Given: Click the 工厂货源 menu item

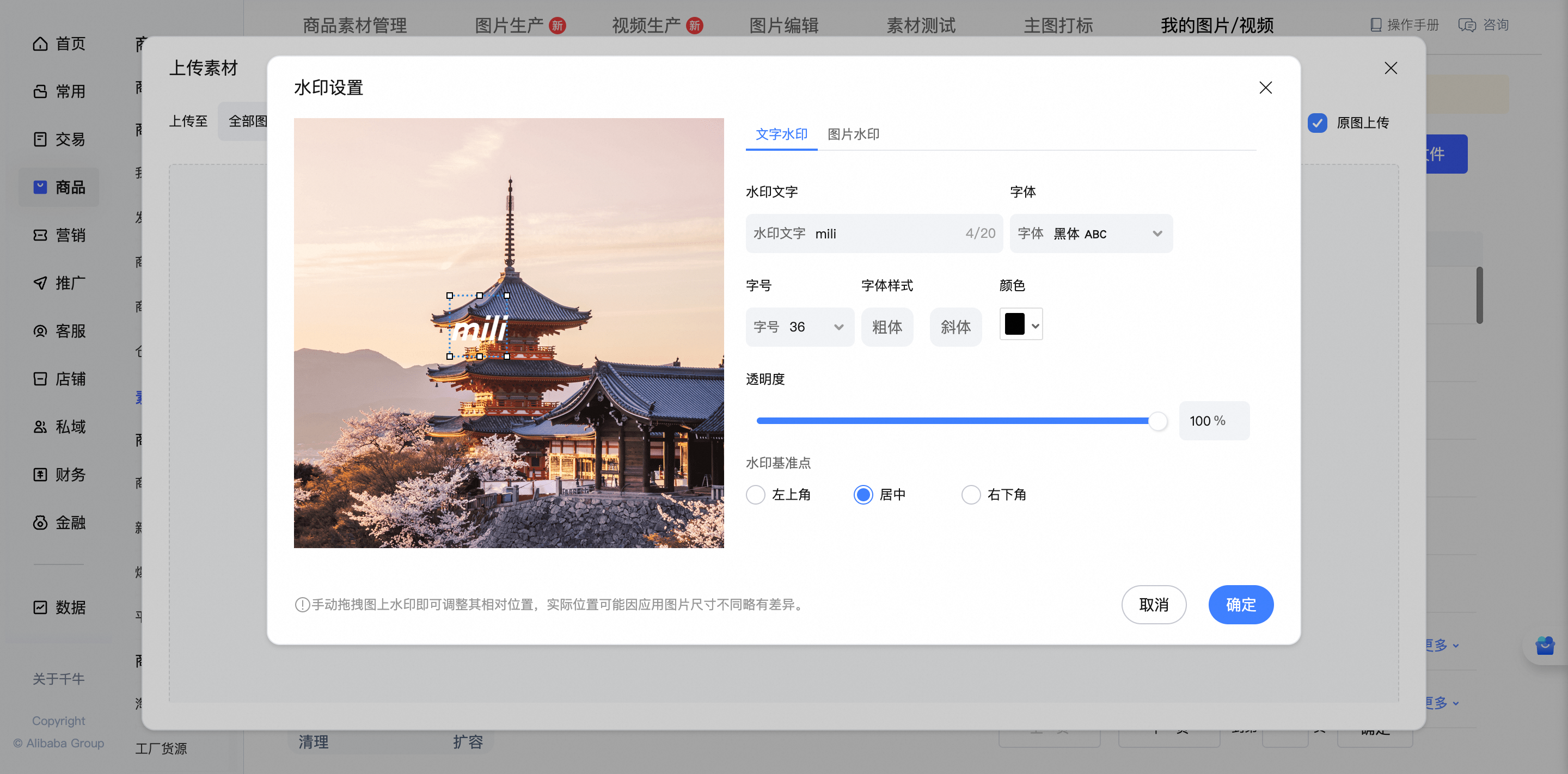Looking at the screenshot, I should tap(161, 749).
